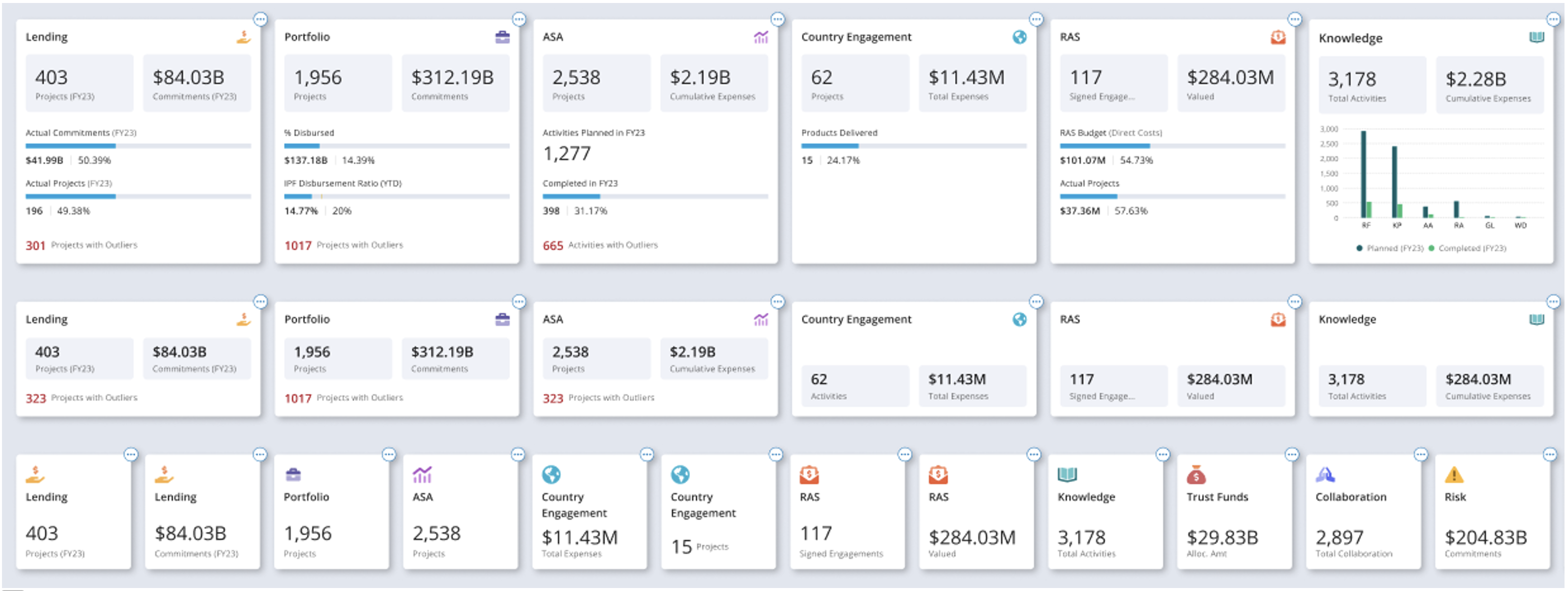The height and width of the screenshot is (591, 1568).
Task: Click the Risk warning triangle icon
Action: point(1454,475)
